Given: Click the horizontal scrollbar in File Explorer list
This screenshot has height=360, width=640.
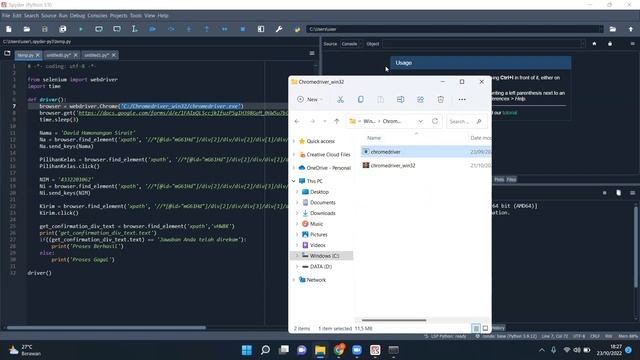Looking at the screenshot, I should point(393,320).
